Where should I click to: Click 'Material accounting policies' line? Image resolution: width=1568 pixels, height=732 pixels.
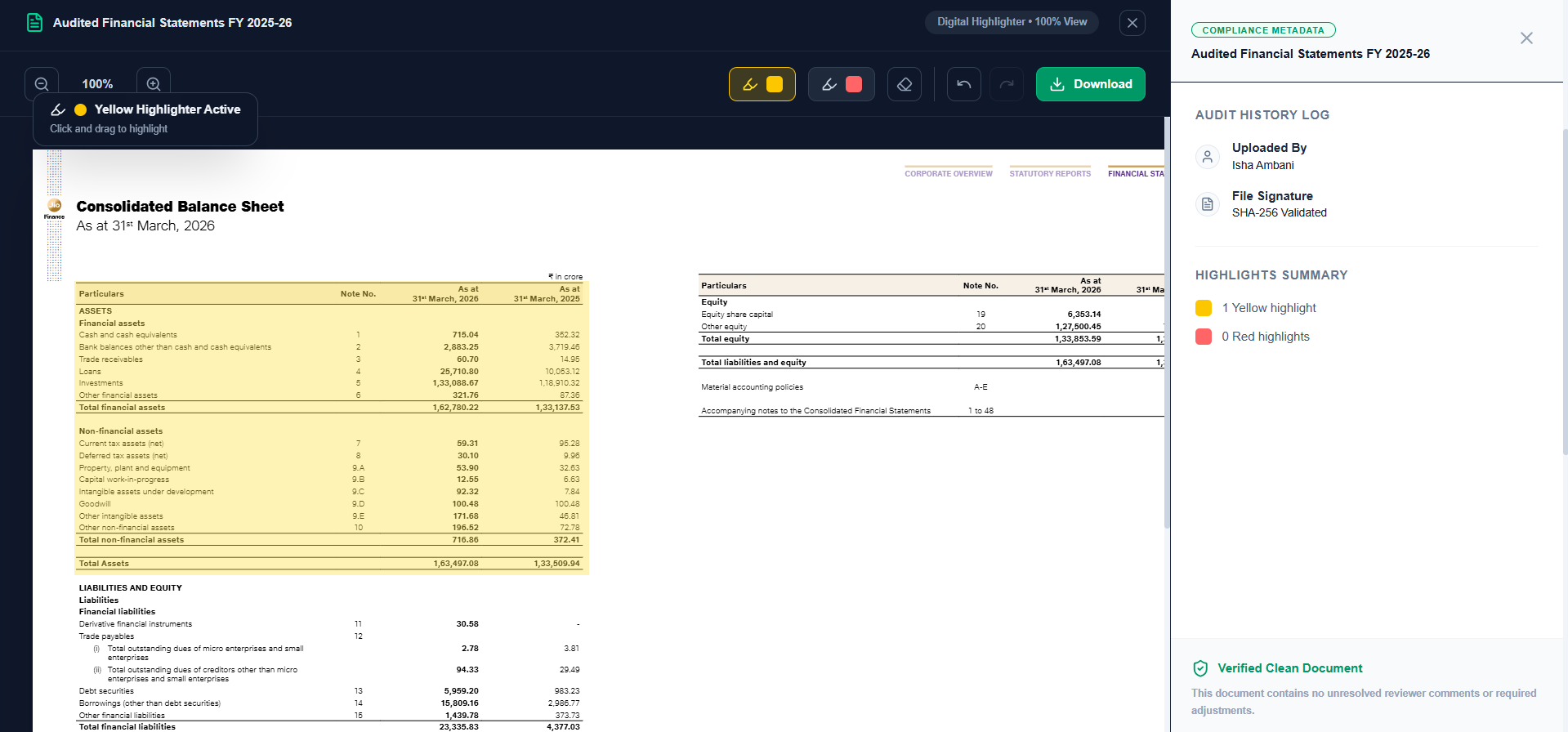pos(752,387)
